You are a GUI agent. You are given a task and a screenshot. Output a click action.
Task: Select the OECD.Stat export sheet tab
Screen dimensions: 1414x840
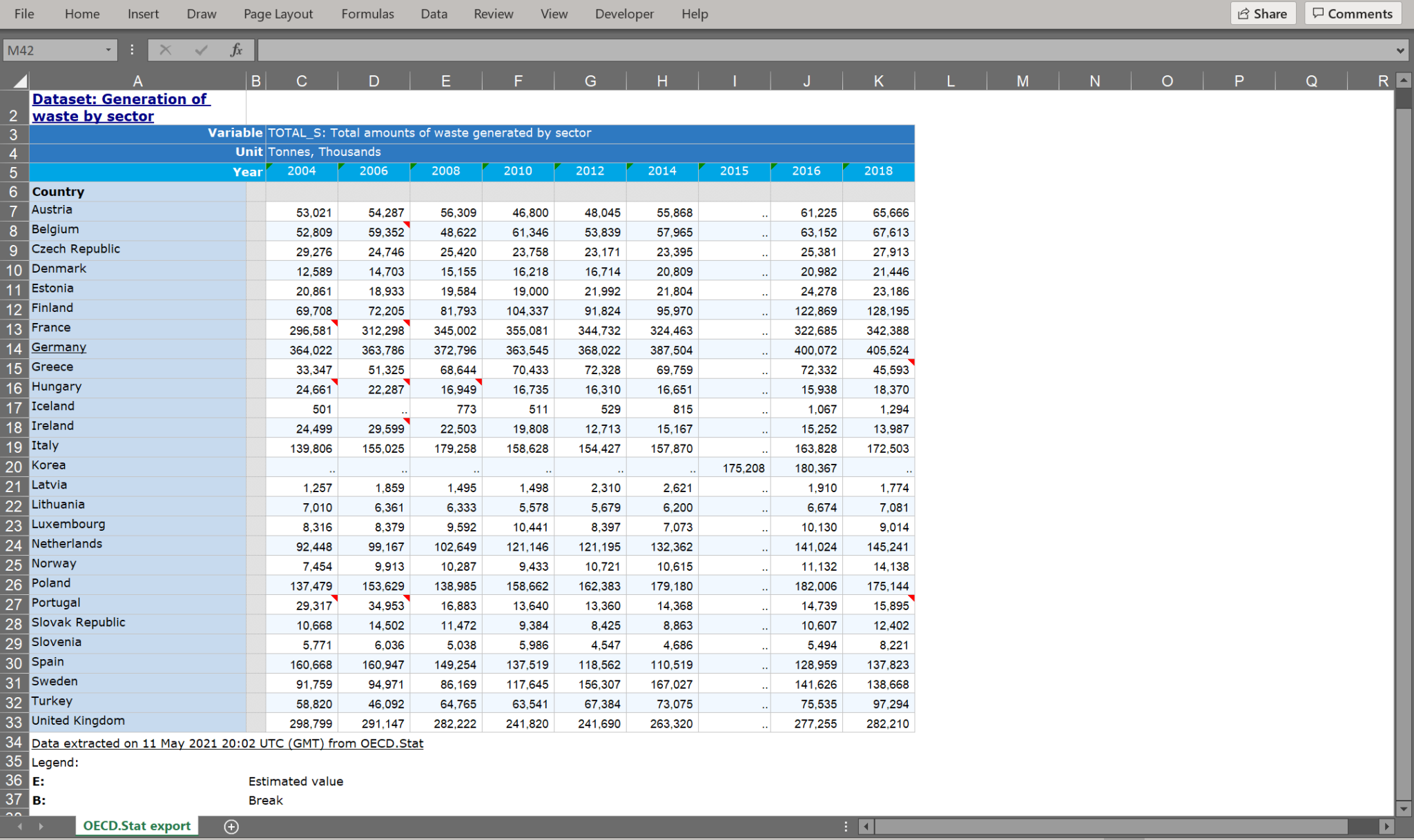click(x=137, y=826)
